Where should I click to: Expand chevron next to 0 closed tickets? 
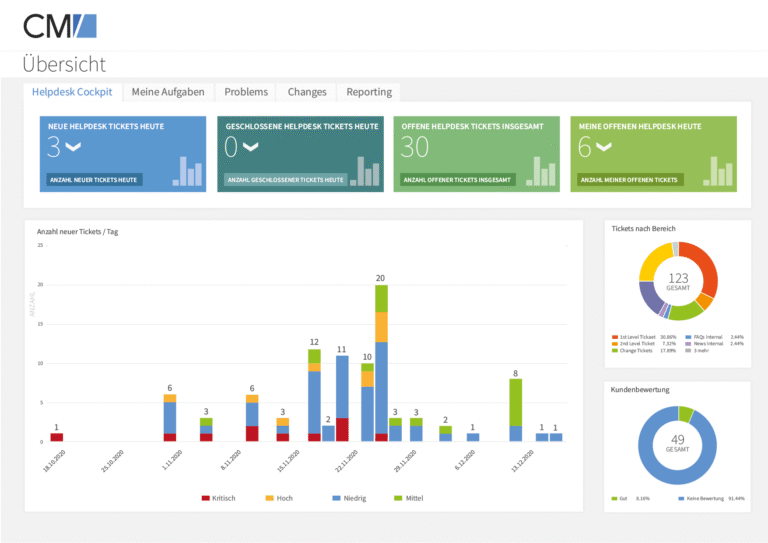pos(250,146)
